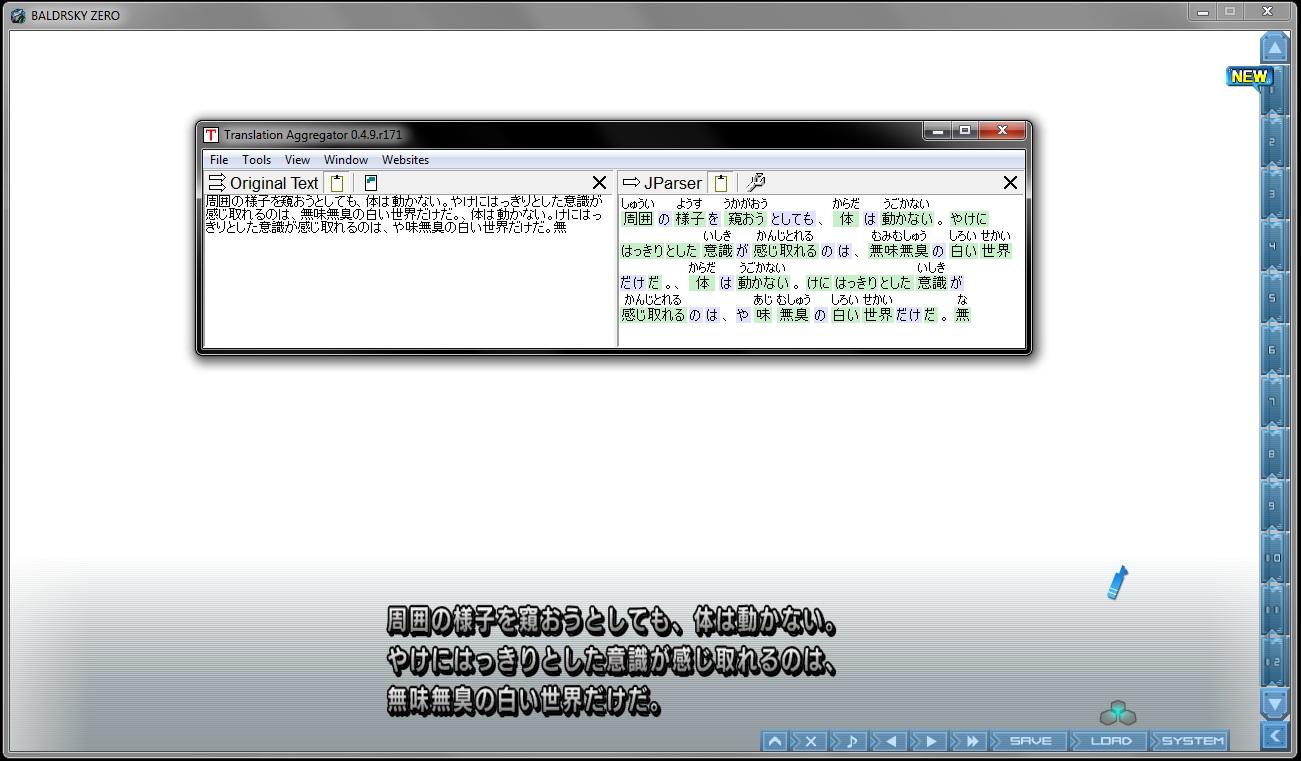Close the Original Text panel
The width and height of the screenshot is (1301, 761).
click(x=600, y=183)
